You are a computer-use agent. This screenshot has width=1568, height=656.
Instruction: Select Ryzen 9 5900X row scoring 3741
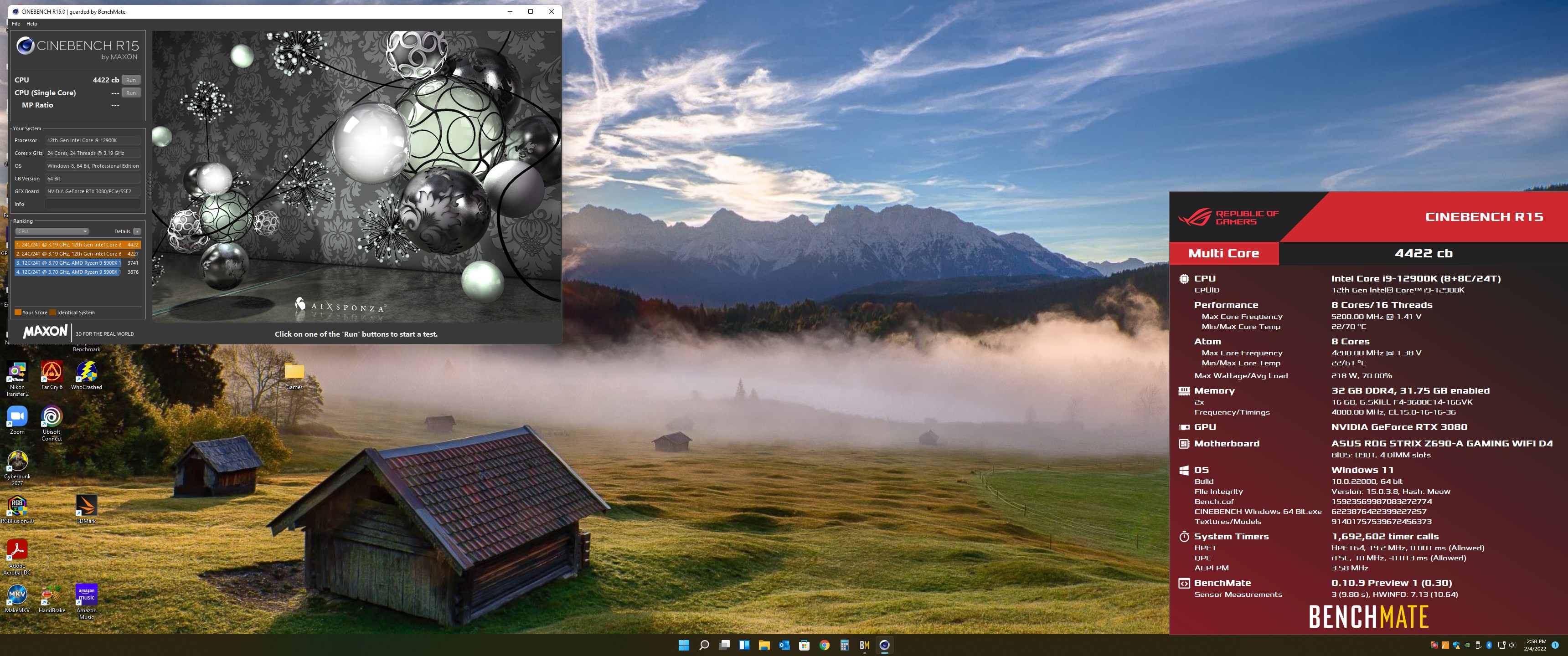click(77, 263)
